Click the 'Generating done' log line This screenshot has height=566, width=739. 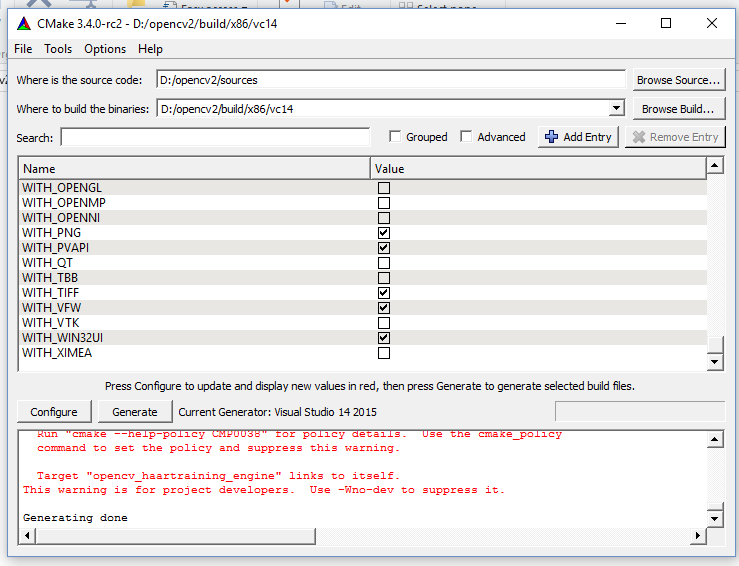(75, 517)
